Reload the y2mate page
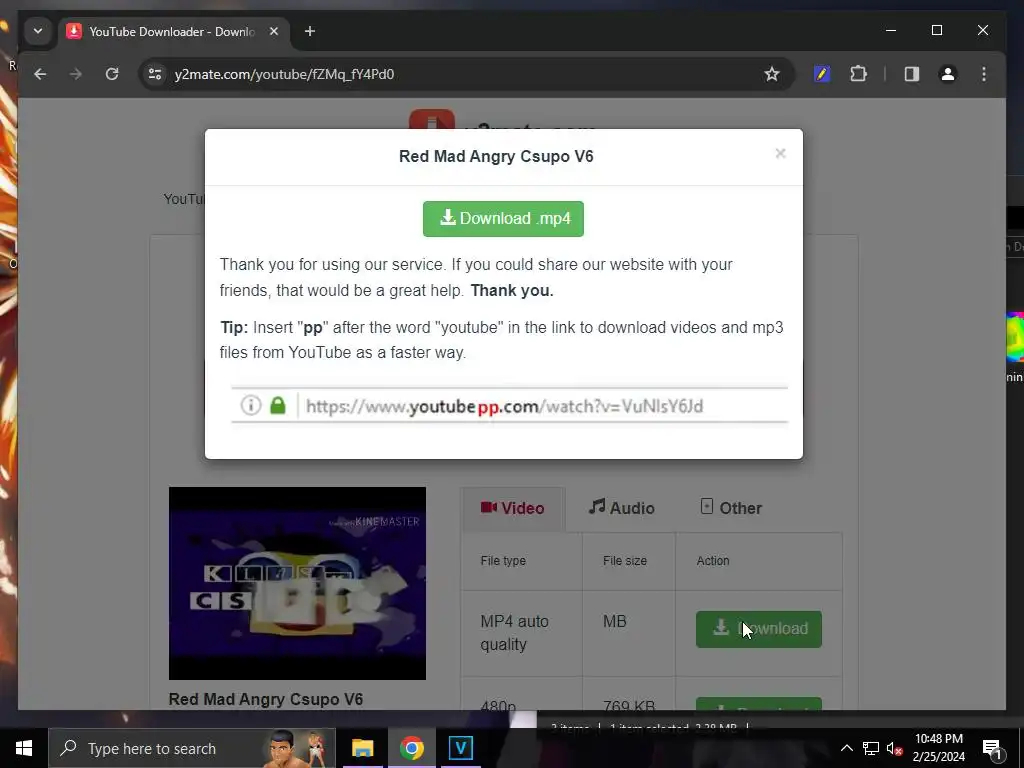This screenshot has width=1024, height=768. [112, 74]
